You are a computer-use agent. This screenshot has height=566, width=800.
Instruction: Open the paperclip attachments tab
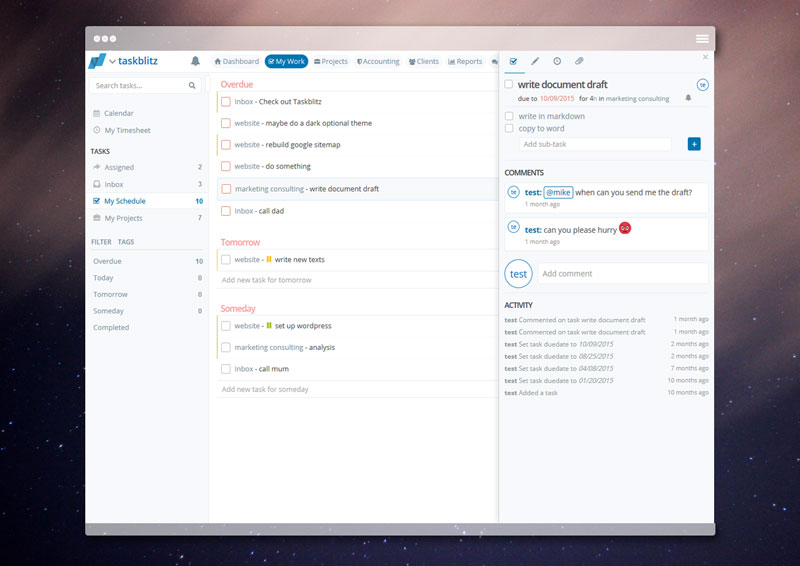(579, 61)
